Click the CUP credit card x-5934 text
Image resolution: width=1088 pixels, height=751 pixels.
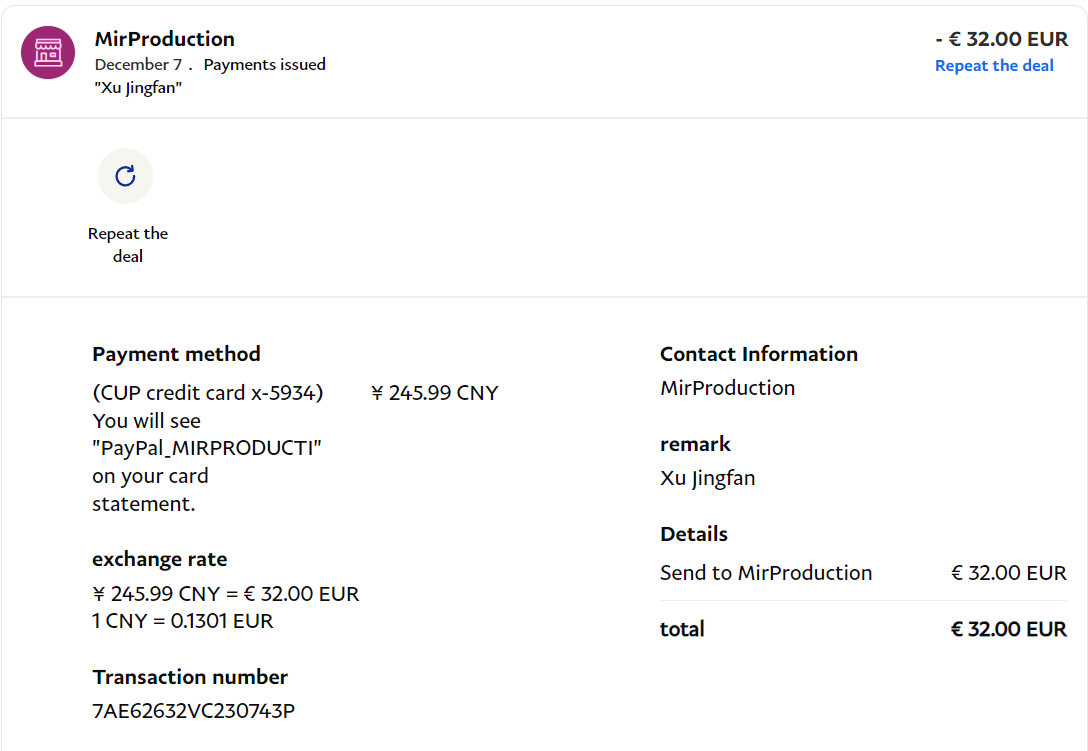pyautogui.click(x=207, y=393)
